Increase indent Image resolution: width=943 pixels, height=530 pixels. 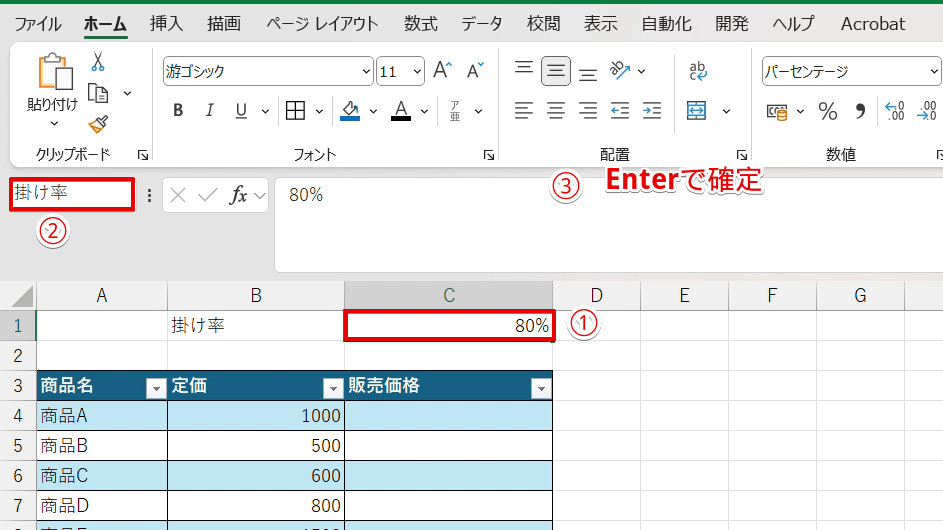[x=652, y=111]
